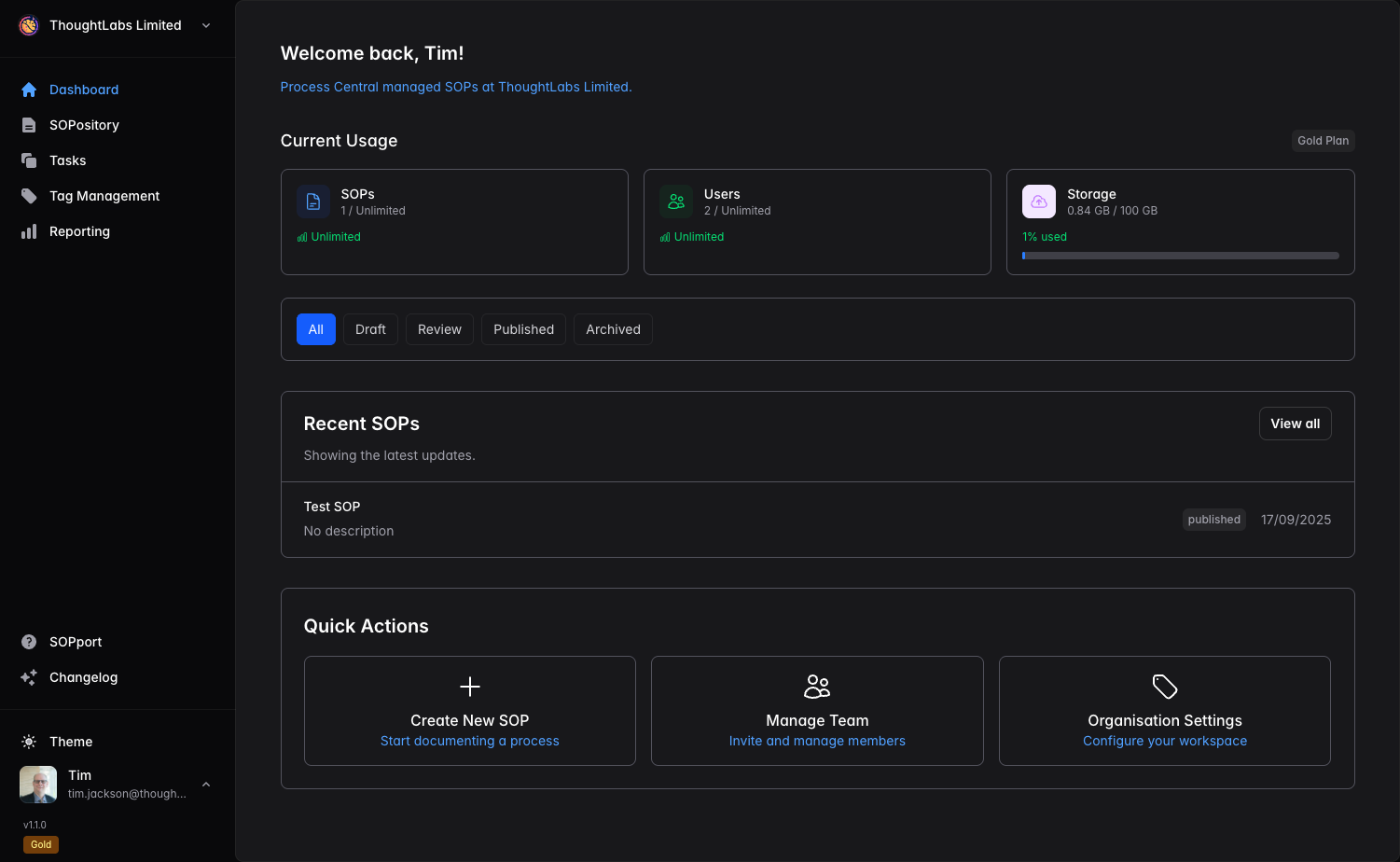Screen dimensions: 1400x862
Task: Click the ThoughtLabs Limited logo
Action: (x=28, y=25)
